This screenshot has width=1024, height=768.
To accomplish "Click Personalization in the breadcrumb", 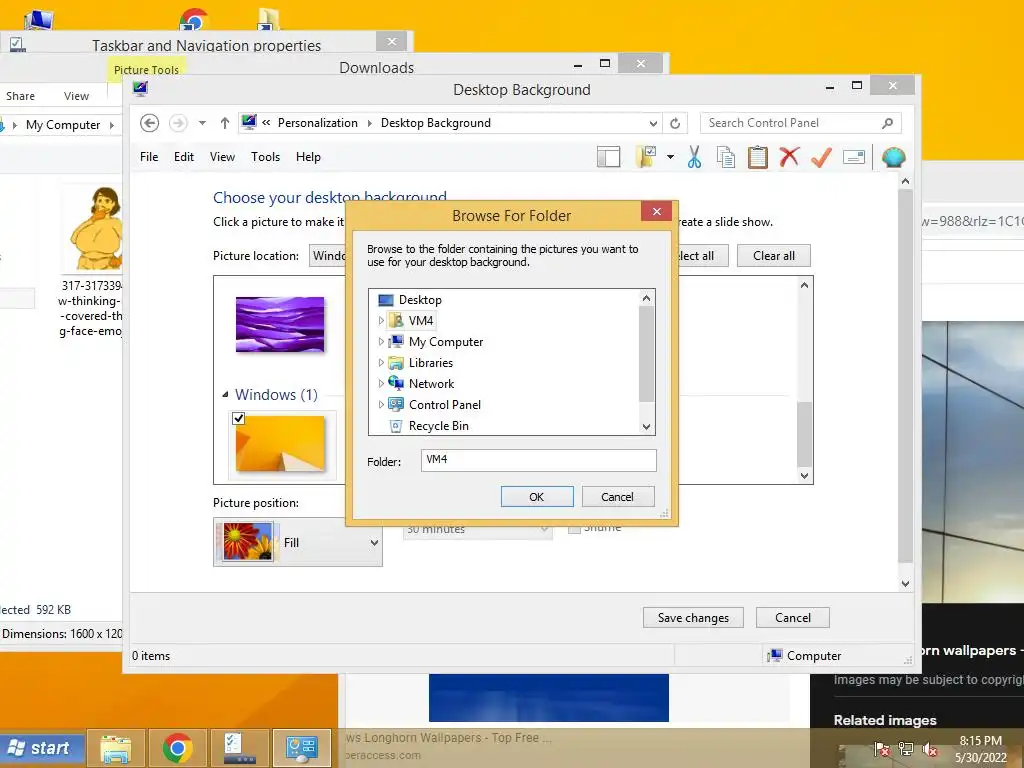I will [317, 123].
